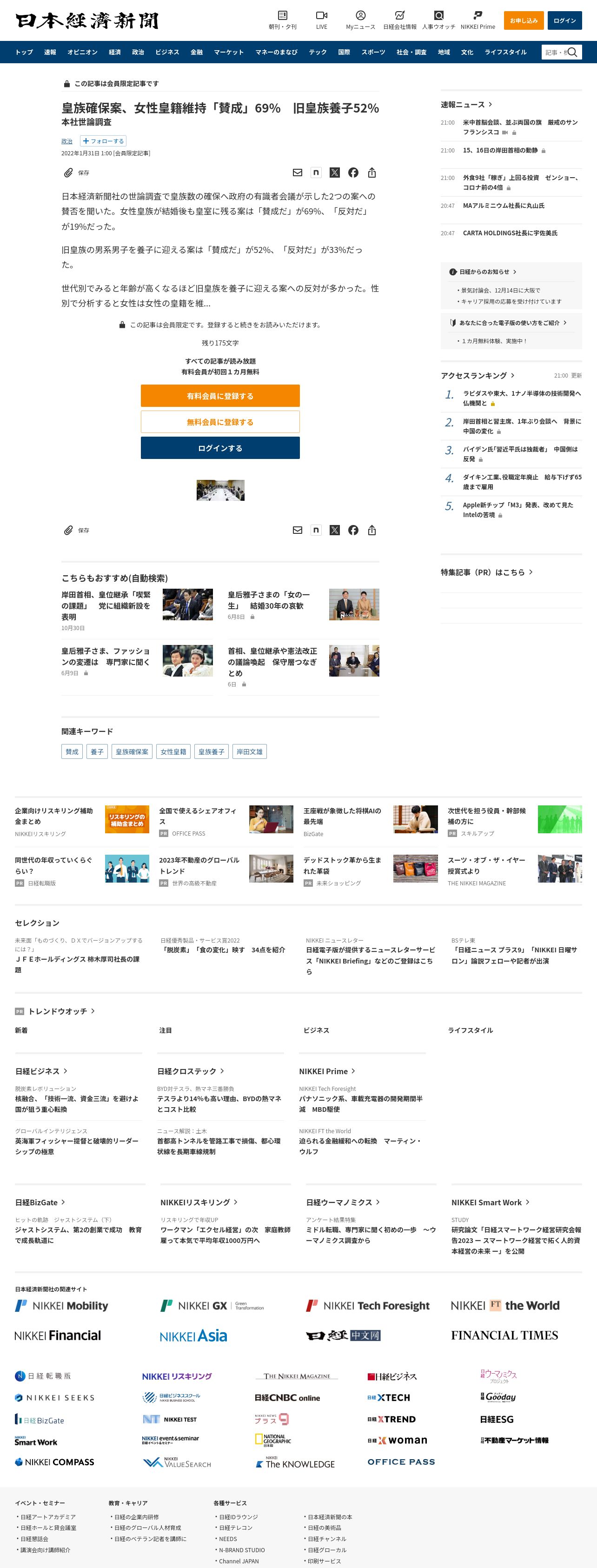Open the 皇后雅子さまの「女の一生」 photo thumbnail
The height and width of the screenshot is (1568, 597).
[x=354, y=605]
